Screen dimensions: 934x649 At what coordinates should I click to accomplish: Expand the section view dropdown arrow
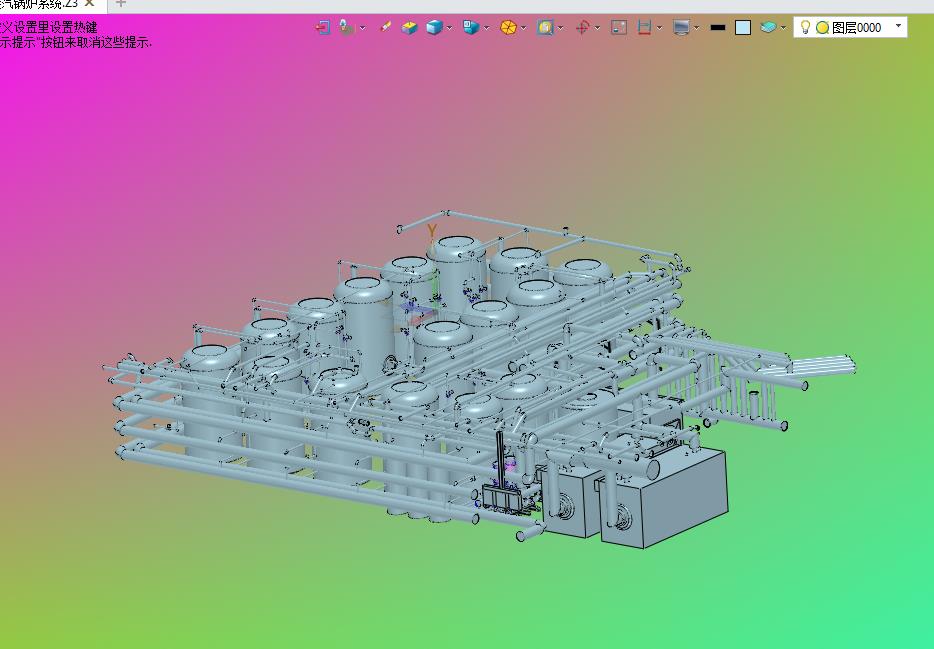tap(561, 27)
